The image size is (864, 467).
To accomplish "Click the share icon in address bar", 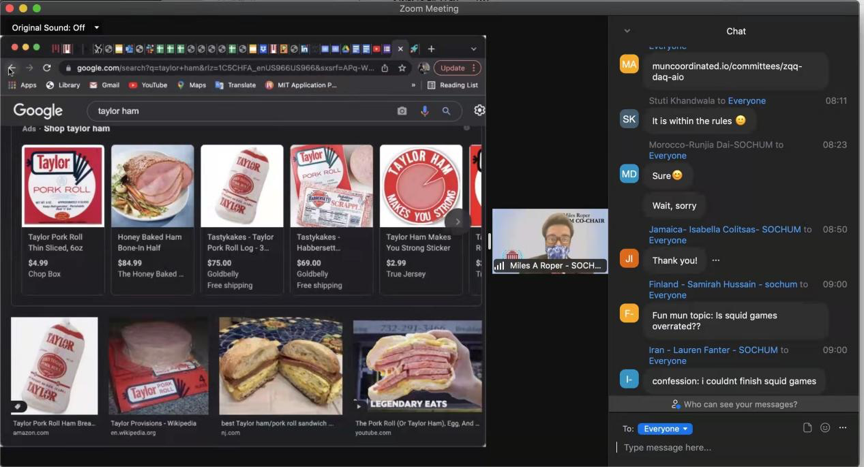I will coord(385,68).
